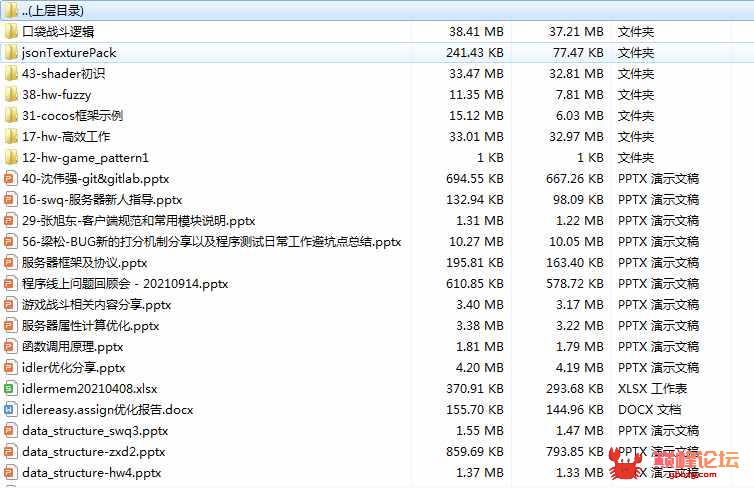Click PowerPoint icon of 40-沈伟强-git&gitlab.pptx
The width and height of the screenshot is (754, 488).
click(10, 179)
